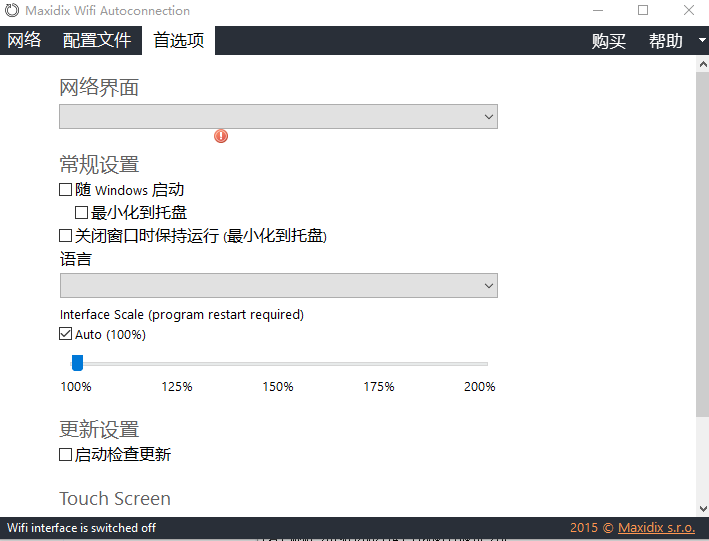This screenshot has width=709, height=541.
Task: Uncheck the Auto (100%) scale checkbox
Action: tap(66, 335)
